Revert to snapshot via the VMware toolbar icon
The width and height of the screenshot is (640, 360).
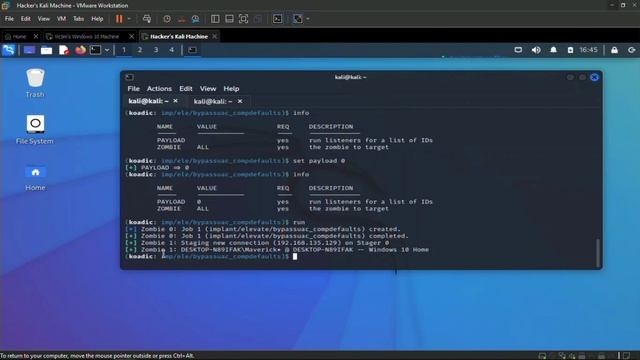[x=181, y=19]
